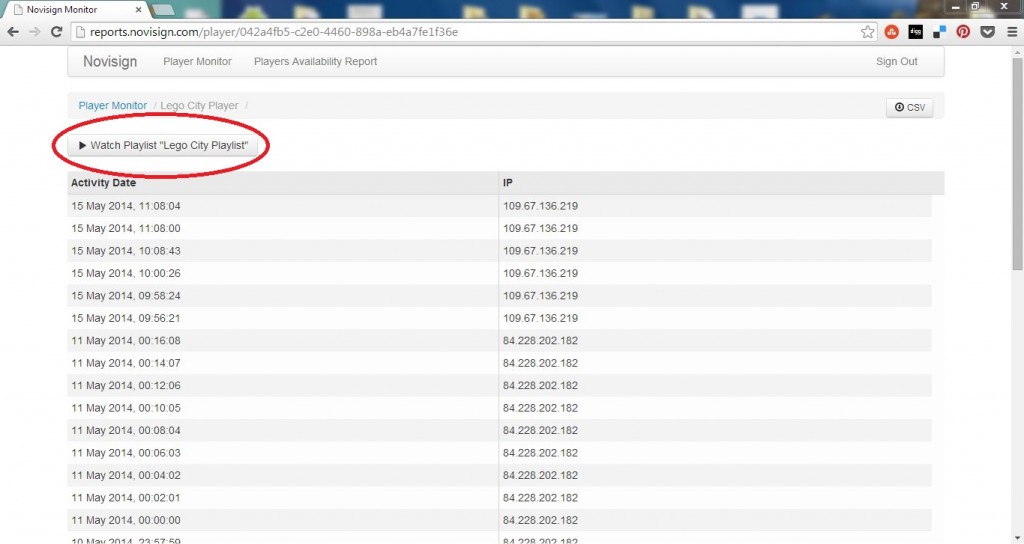Select row 11 May 2014, 00:08:04

(500, 430)
